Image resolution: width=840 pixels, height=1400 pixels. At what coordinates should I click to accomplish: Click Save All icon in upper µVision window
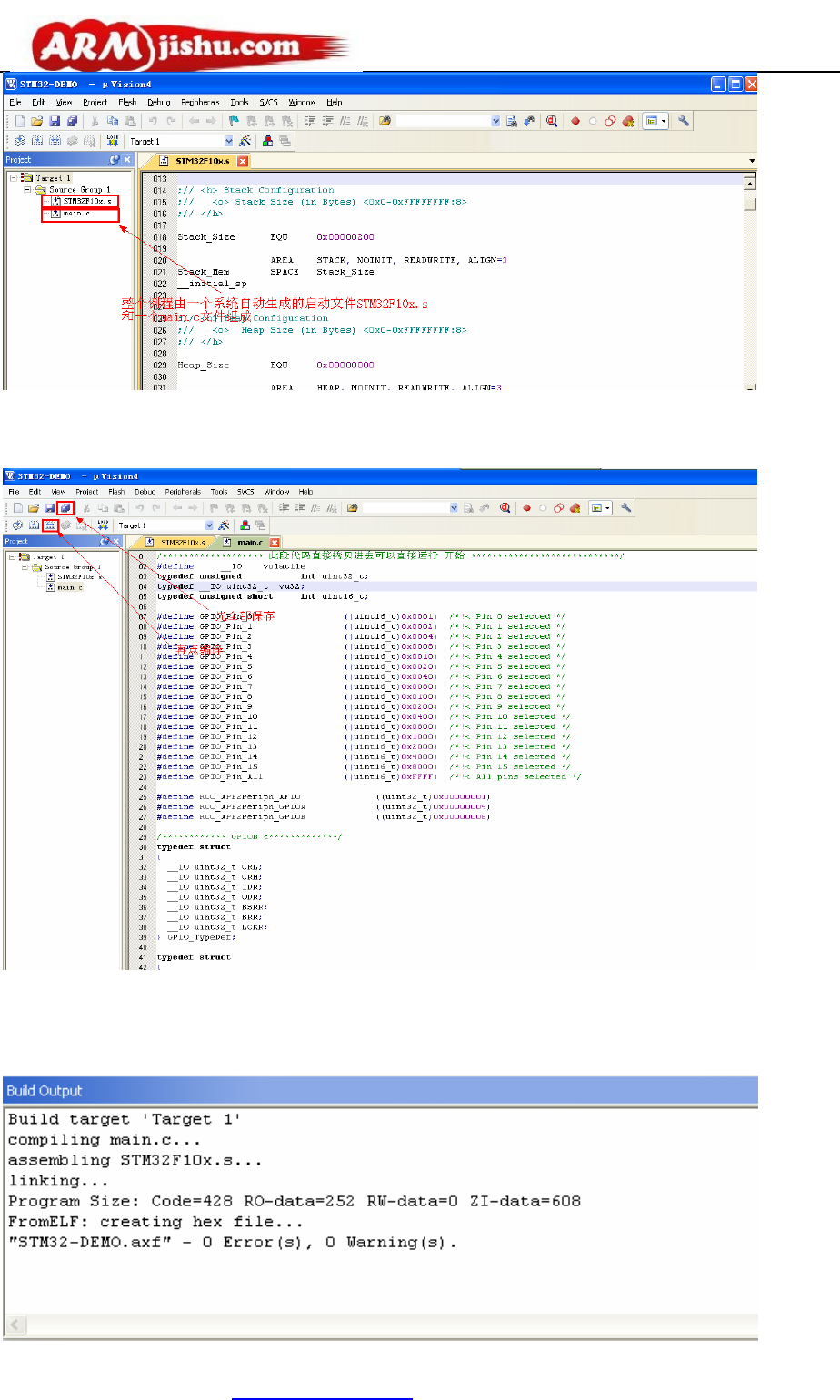pos(73,121)
